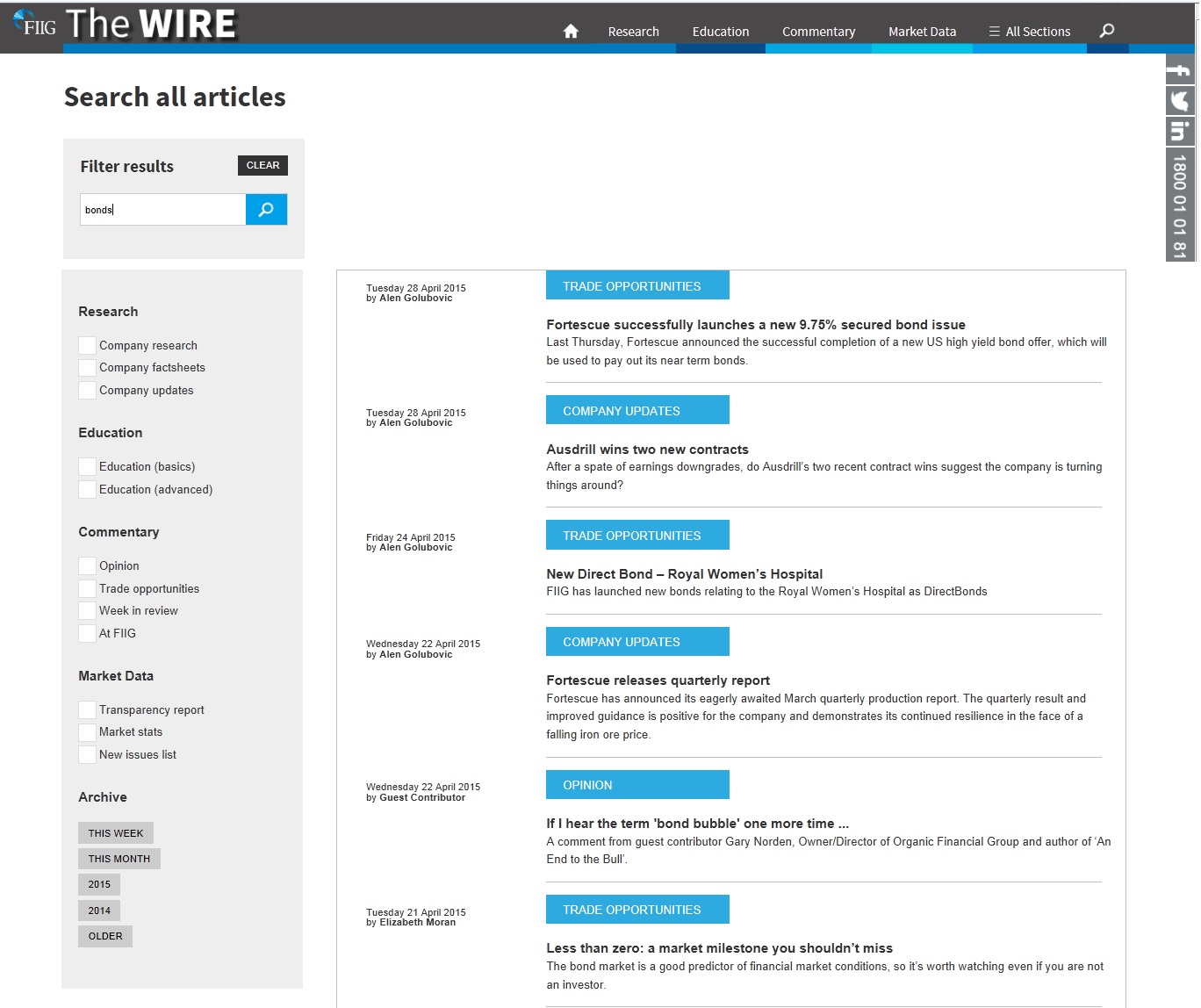Click the home icon in navigation bar

(571, 32)
